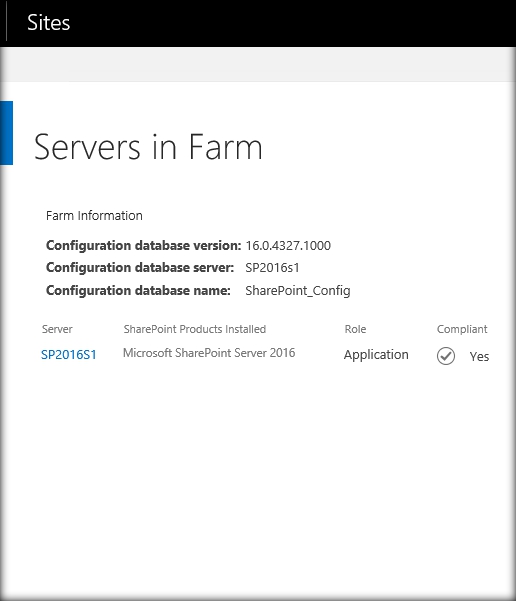Select the Servers in Farm page title
Screen dimensions: 516x601
pyautogui.click(x=148, y=147)
